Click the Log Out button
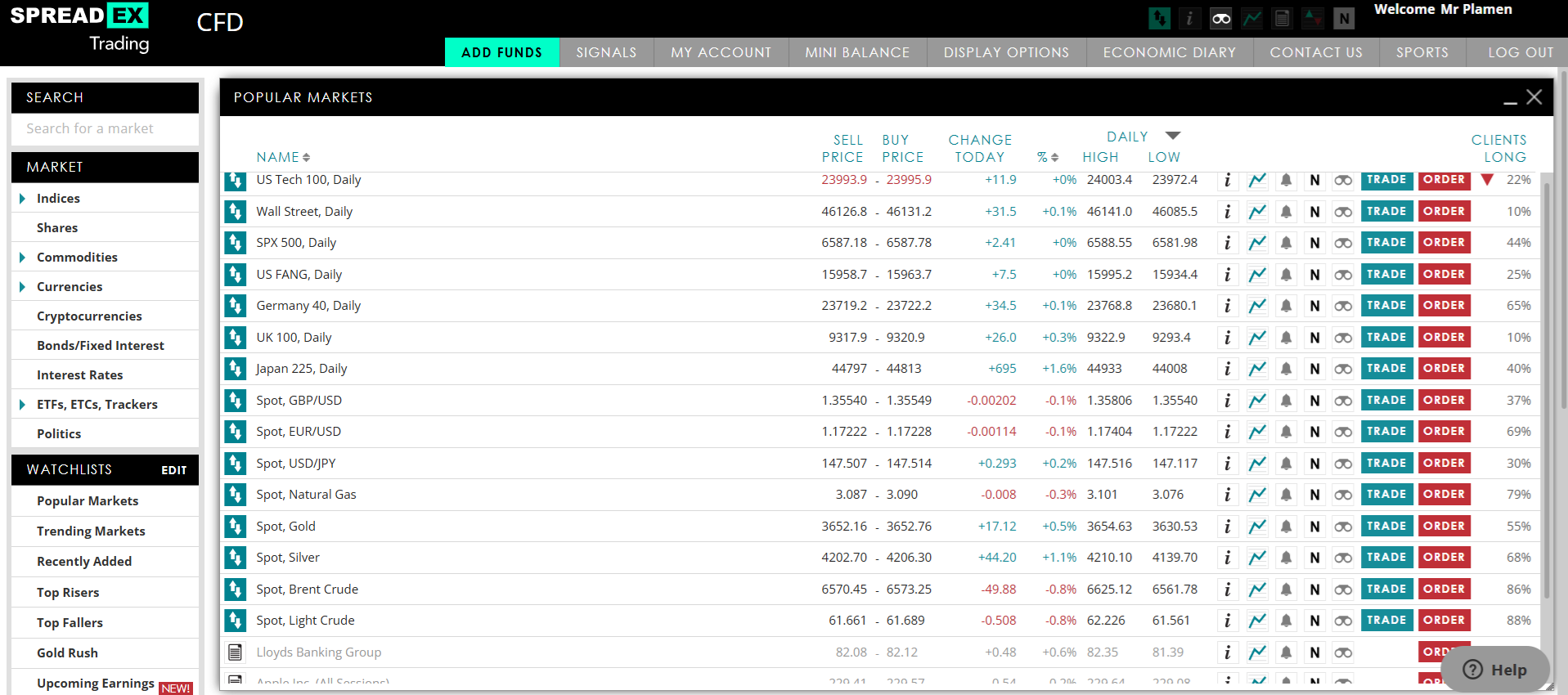The width and height of the screenshot is (1568, 695). 1521,52
